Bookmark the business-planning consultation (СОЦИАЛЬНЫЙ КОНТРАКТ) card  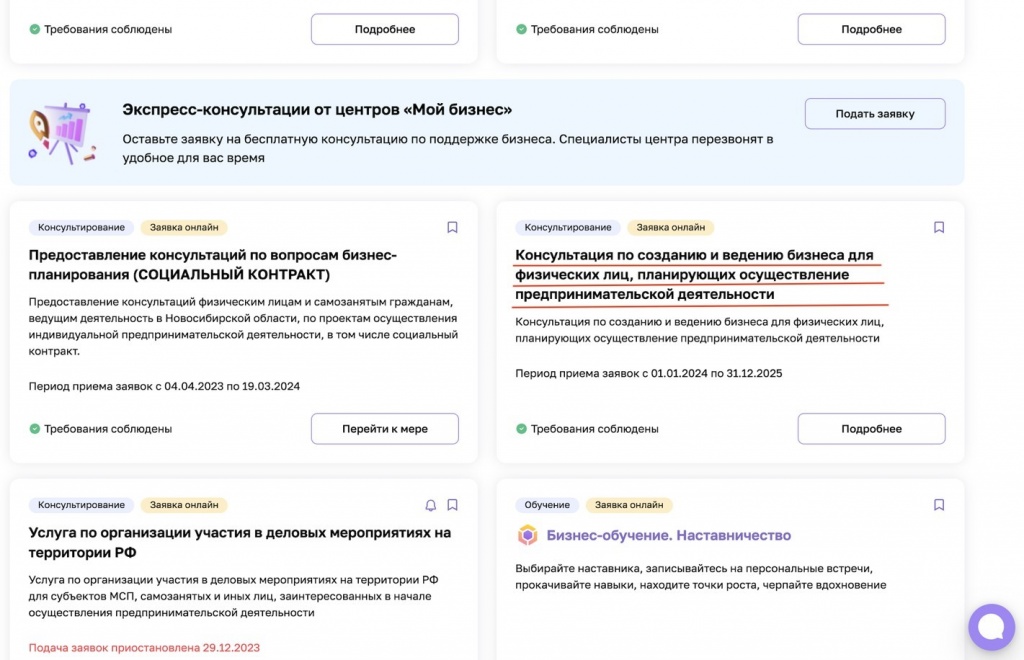452,228
